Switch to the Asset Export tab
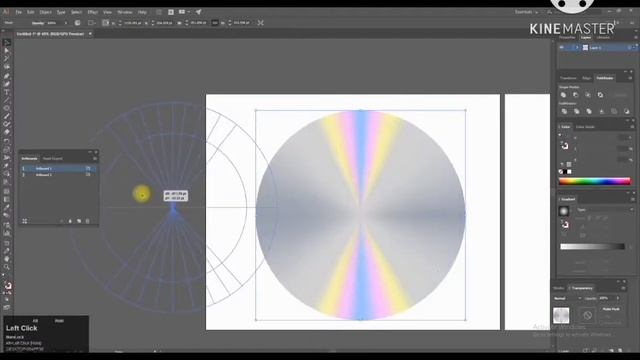The image size is (640, 360). [53, 158]
